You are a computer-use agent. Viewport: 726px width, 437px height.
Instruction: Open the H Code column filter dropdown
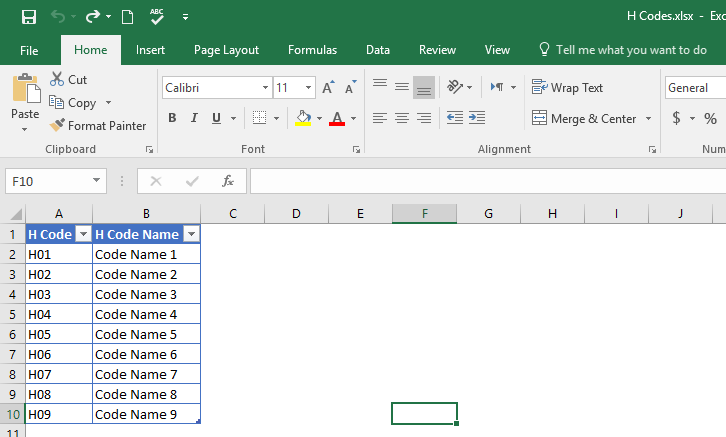click(83, 234)
